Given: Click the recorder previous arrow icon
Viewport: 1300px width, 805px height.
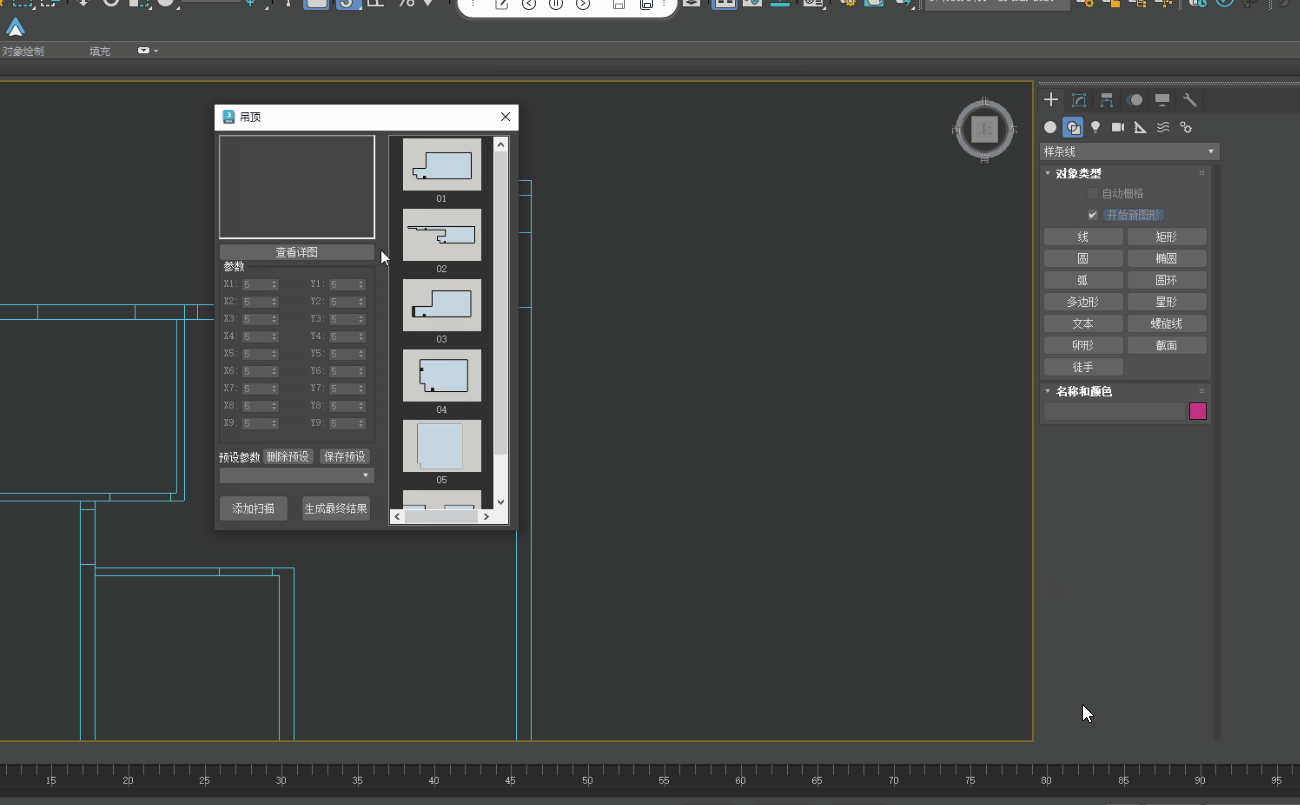Looking at the screenshot, I should (x=529, y=4).
